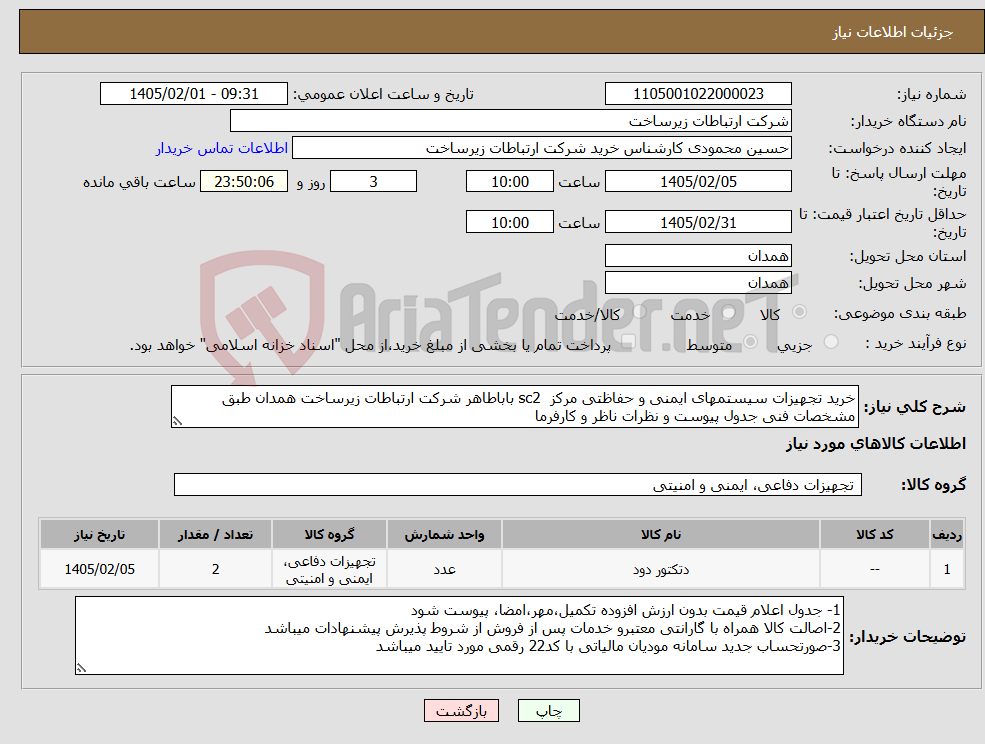Screen dimensions: 985x744
Task: Click the general description text area
Action: click(514, 407)
